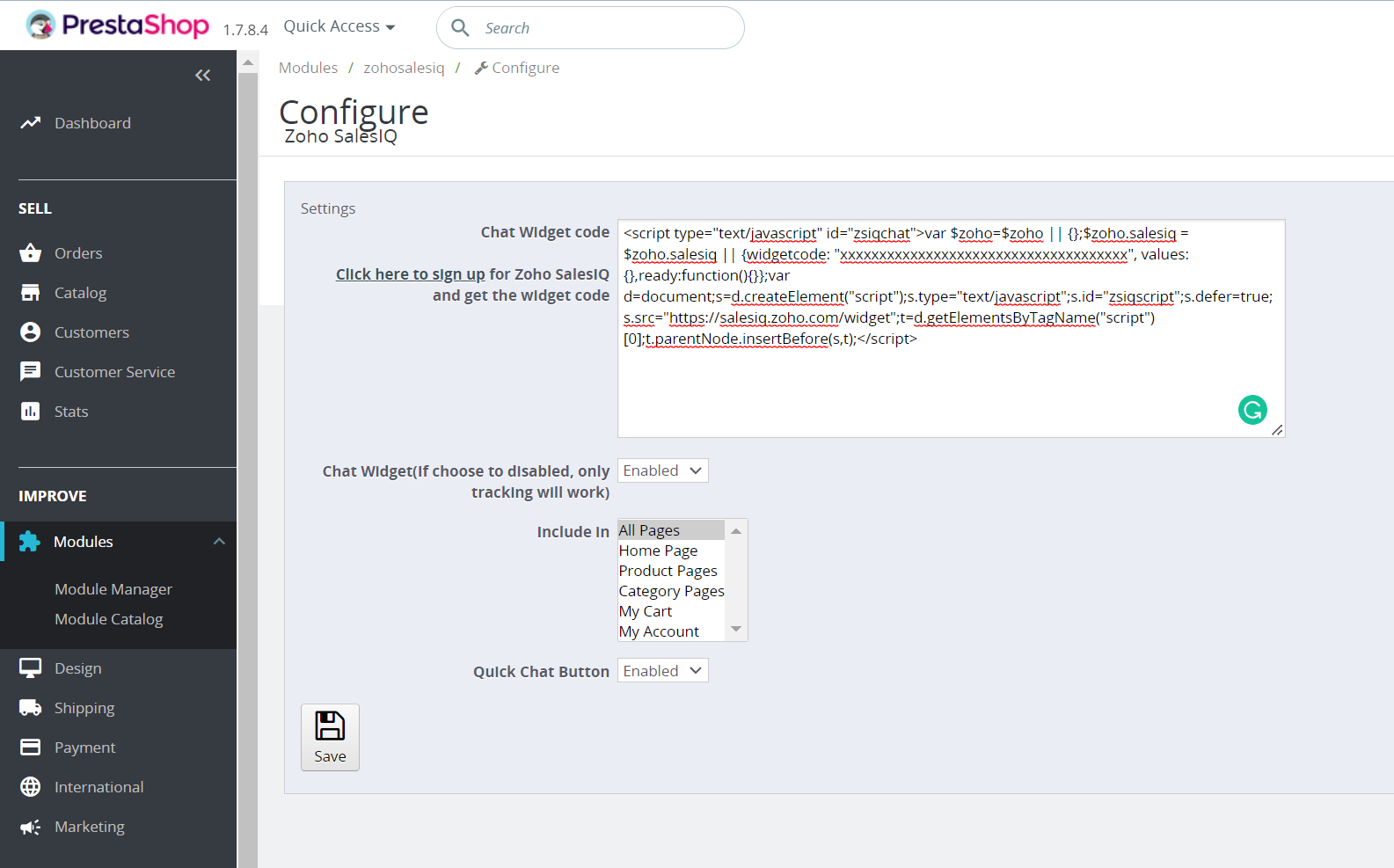This screenshot has width=1394, height=868.
Task: Follow the 'Click here to sign up' link
Action: pos(411,274)
